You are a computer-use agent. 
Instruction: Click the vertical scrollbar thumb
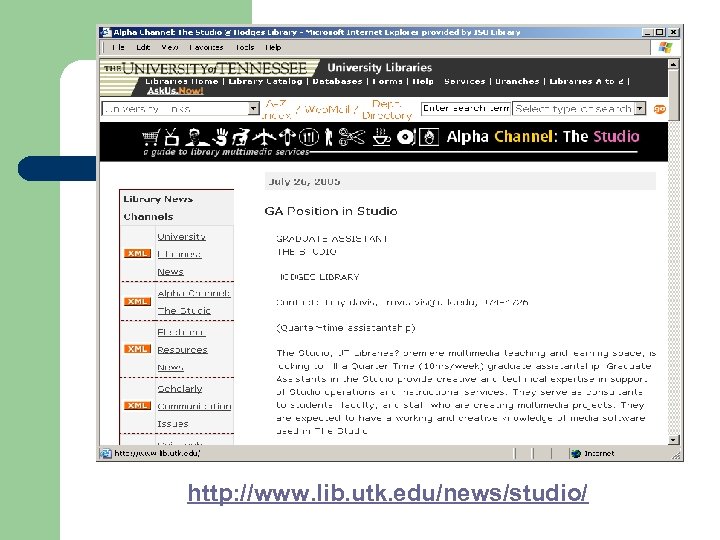[673, 95]
